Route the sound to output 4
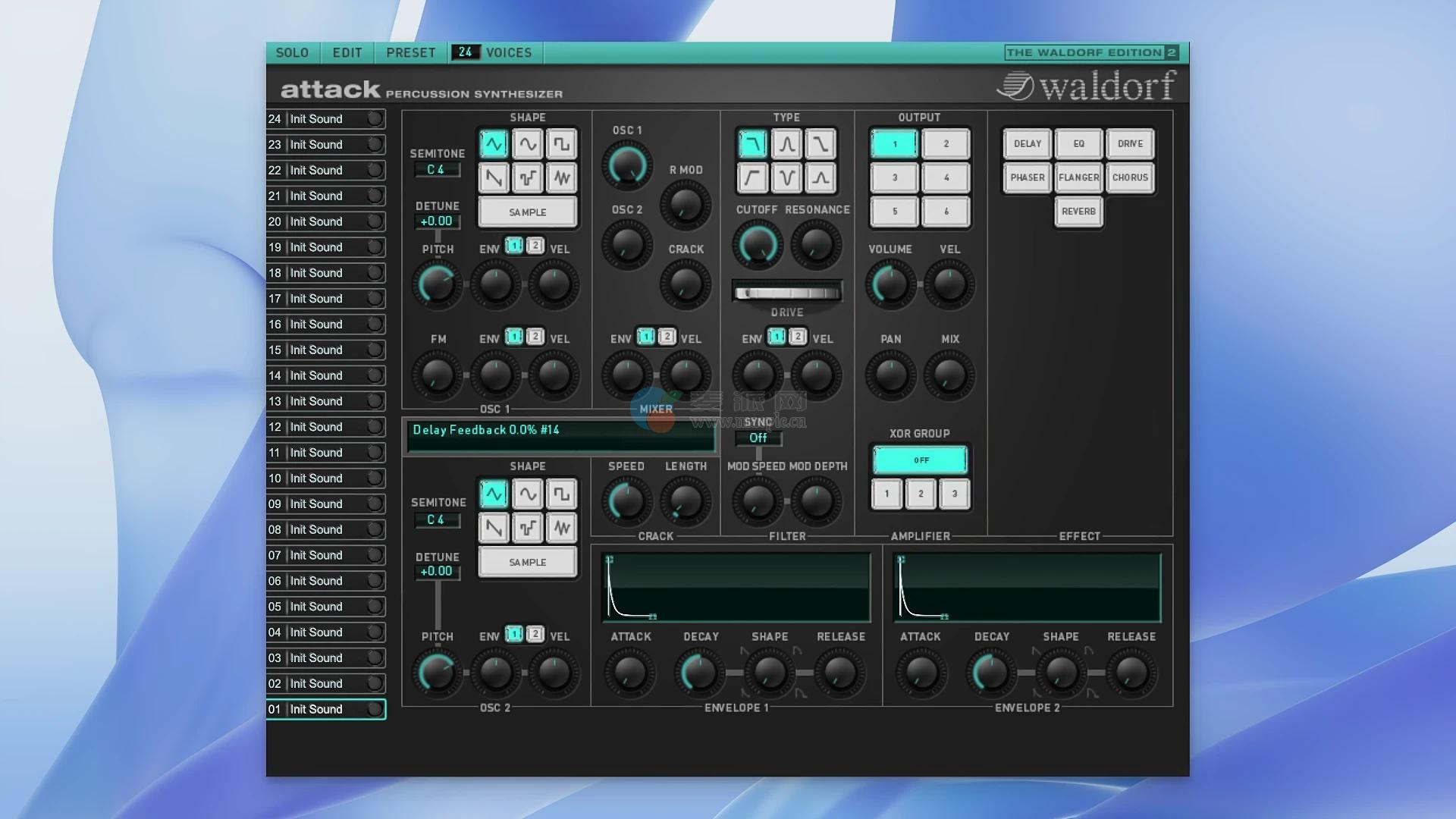Viewport: 1456px width, 819px height. 946,178
